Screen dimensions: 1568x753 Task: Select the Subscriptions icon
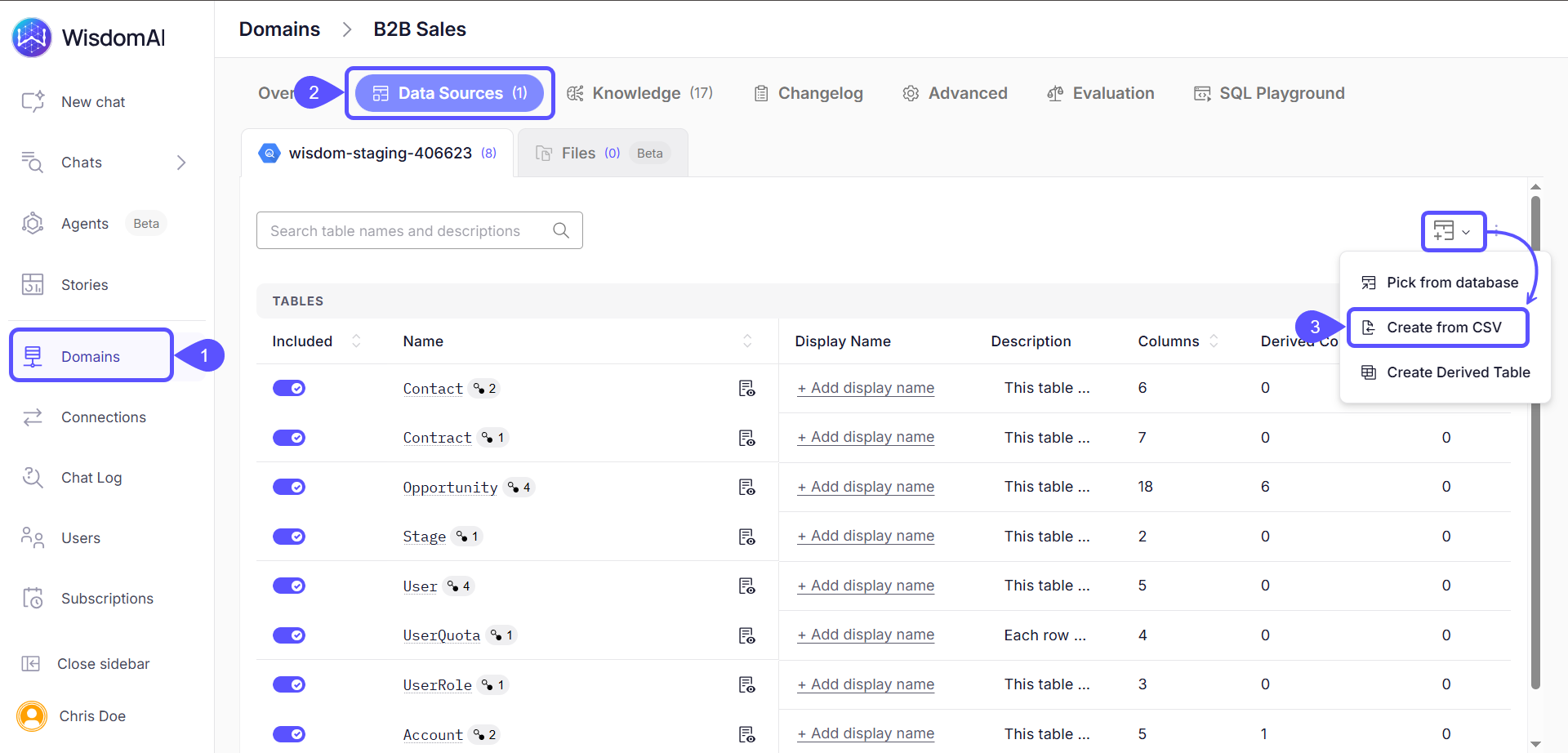pyautogui.click(x=33, y=598)
